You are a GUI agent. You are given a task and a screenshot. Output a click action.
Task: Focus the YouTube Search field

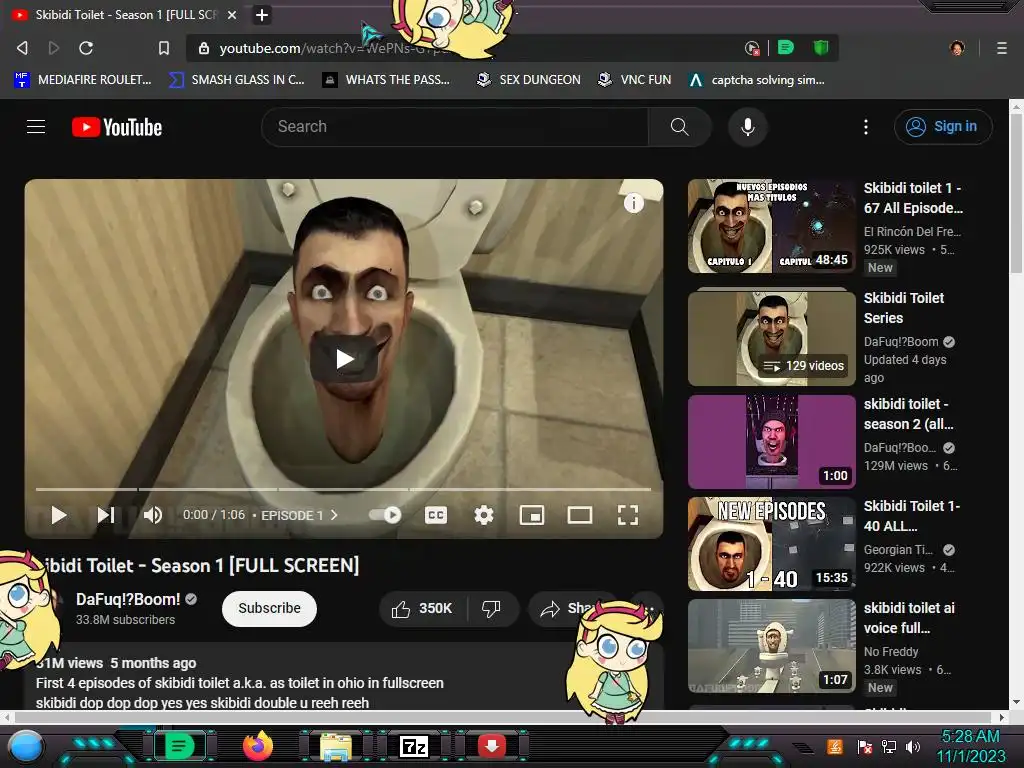click(x=455, y=127)
